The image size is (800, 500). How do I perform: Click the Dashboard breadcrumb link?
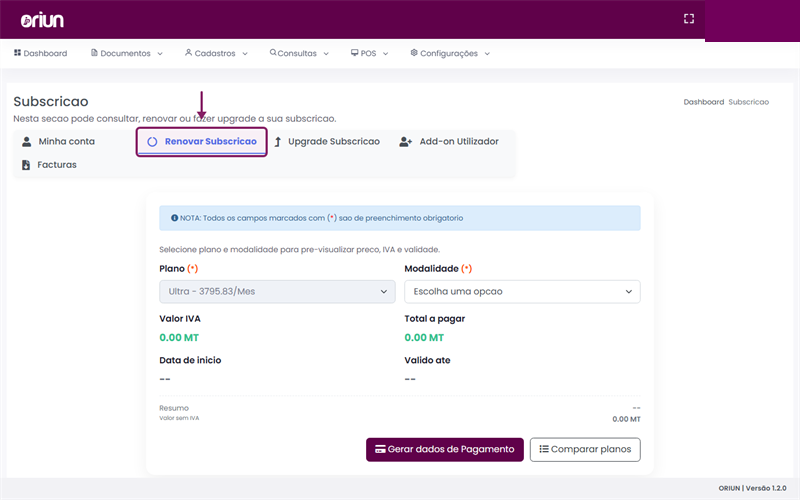coord(704,102)
